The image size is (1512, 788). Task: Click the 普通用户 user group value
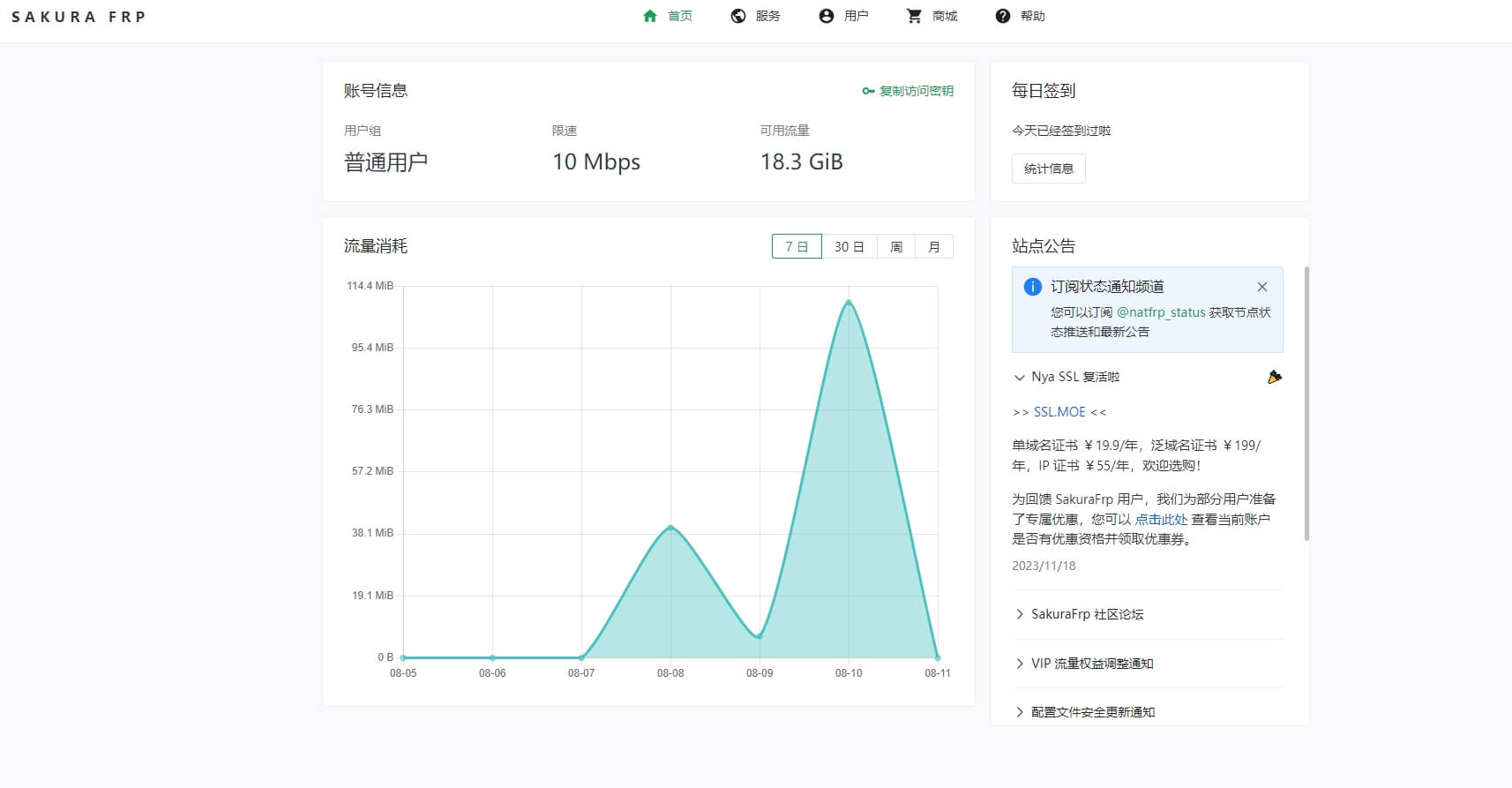[x=385, y=162]
